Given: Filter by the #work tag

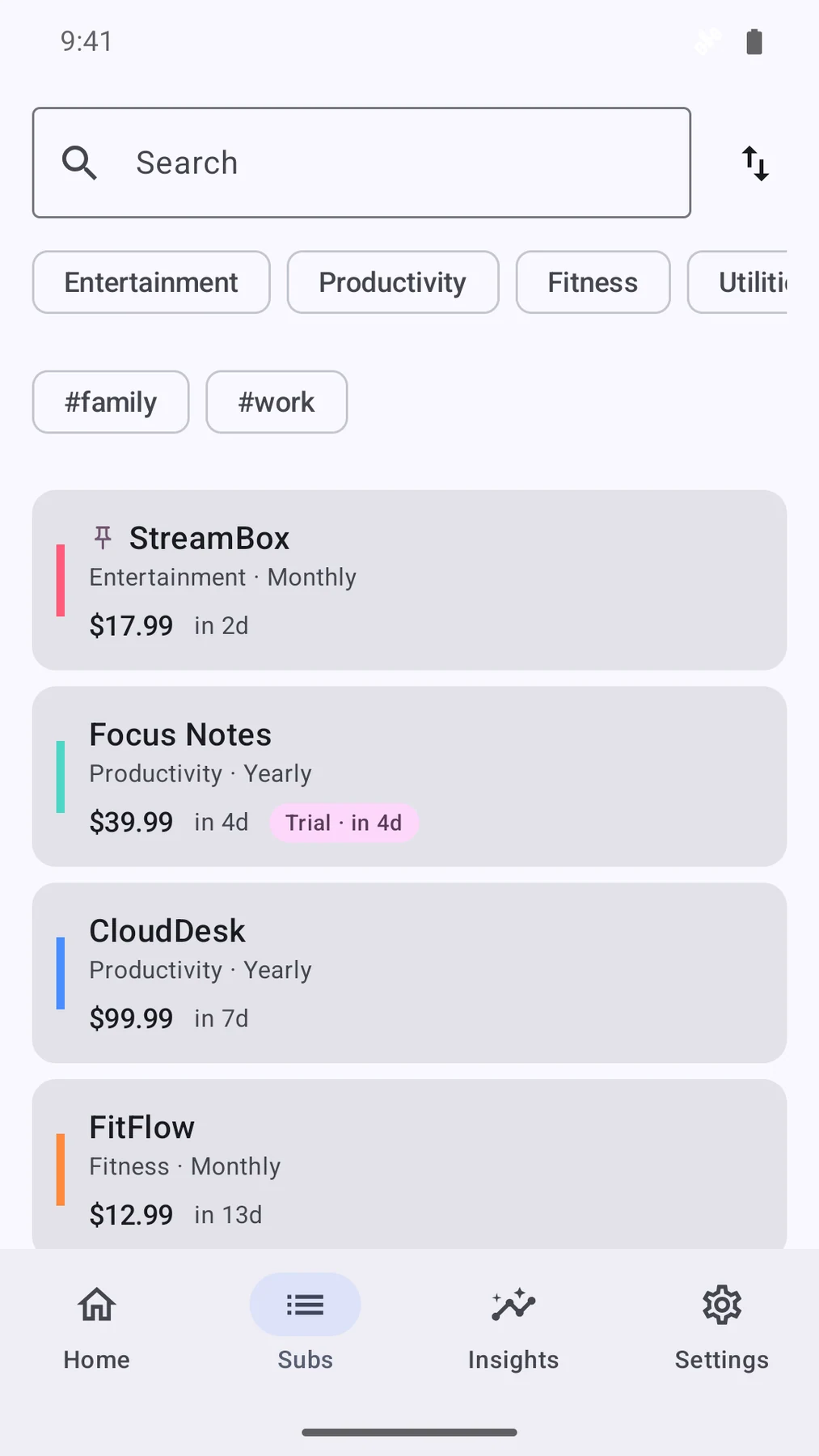Looking at the screenshot, I should (x=277, y=402).
